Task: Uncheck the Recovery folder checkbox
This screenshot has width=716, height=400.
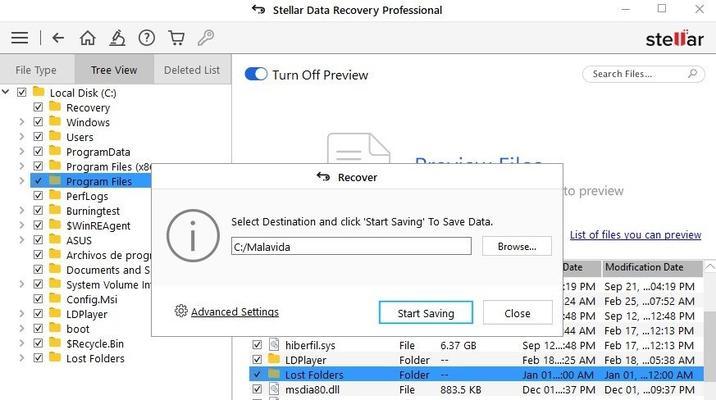Action: click(38, 107)
